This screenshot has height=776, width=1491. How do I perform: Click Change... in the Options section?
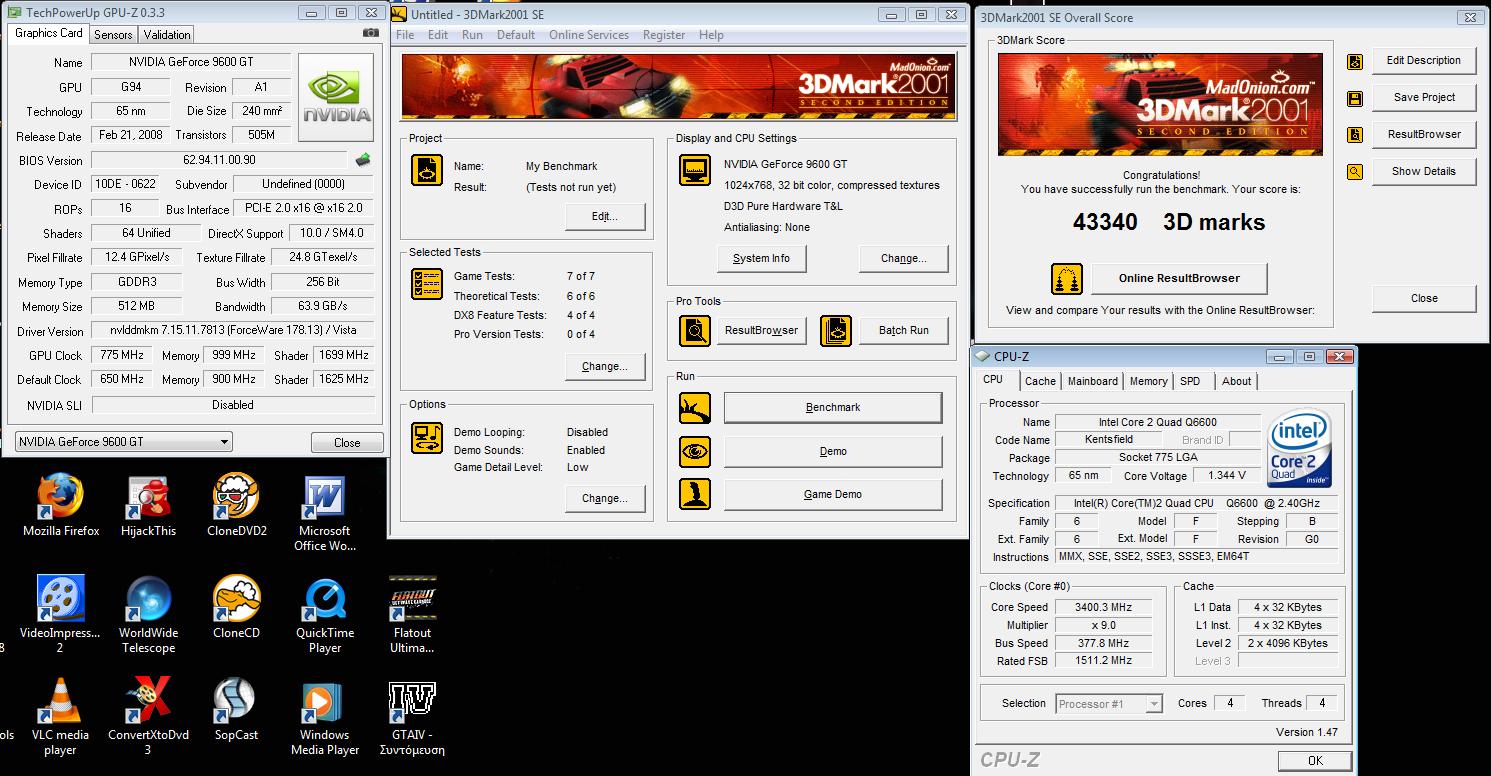[604, 498]
